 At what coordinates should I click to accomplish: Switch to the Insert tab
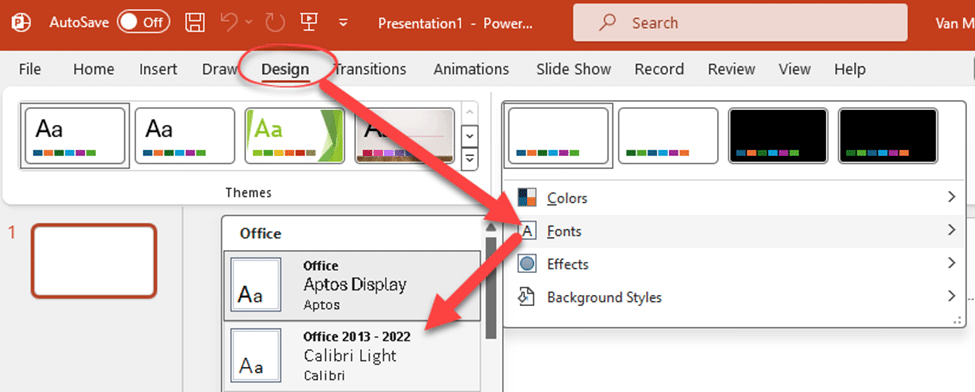tap(158, 69)
